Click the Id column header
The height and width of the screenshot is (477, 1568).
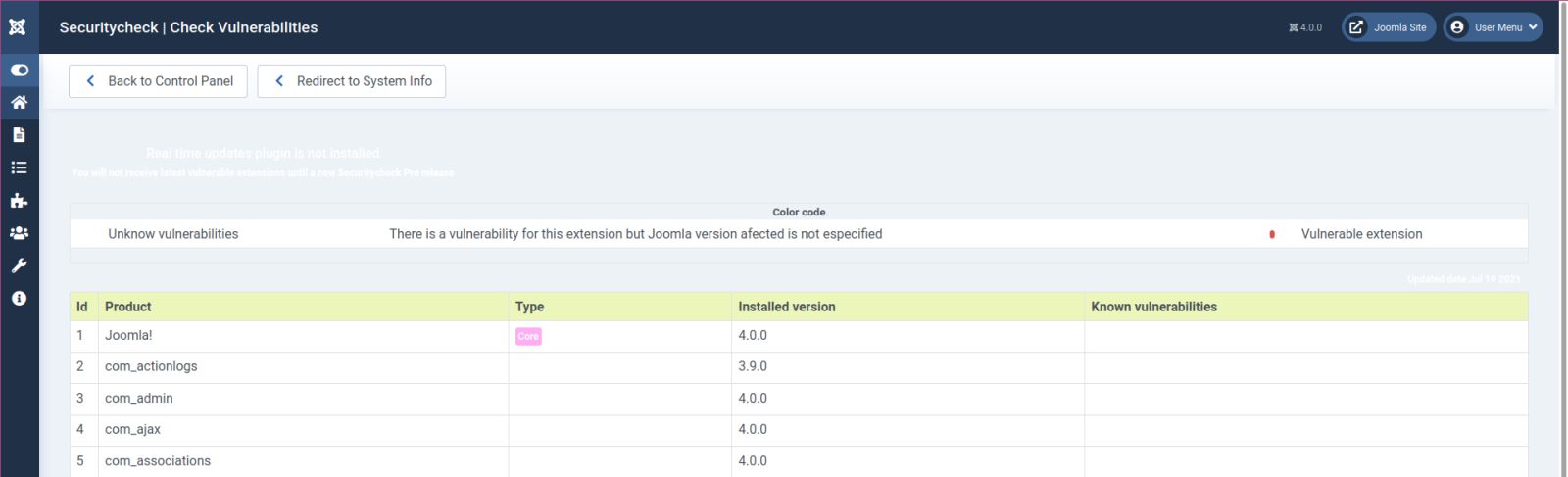point(82,307)
